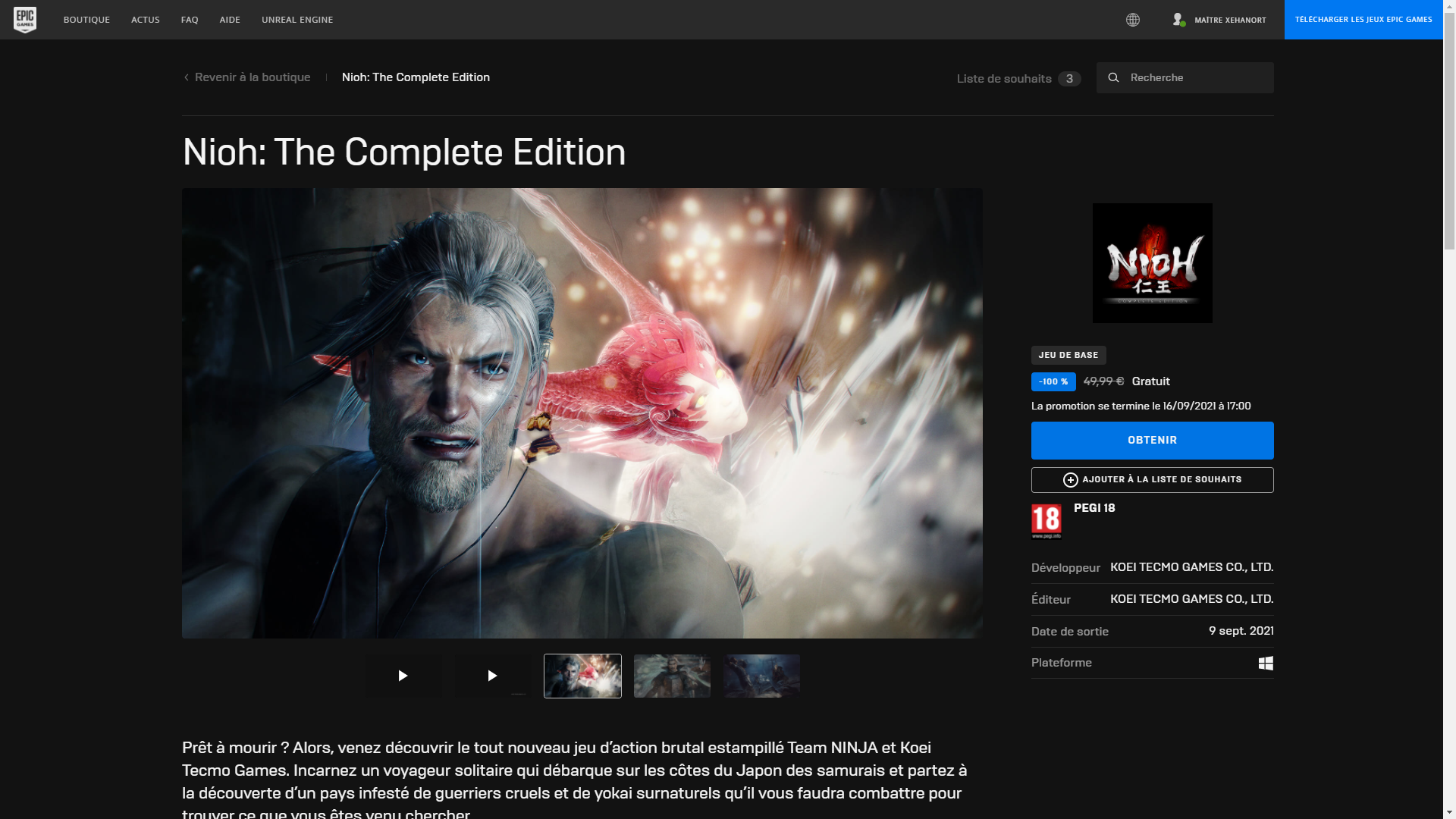Click Ajouter à la liste de souhaits
Viewport: 1456px width, 819px height.
(x=1152, y=480)
